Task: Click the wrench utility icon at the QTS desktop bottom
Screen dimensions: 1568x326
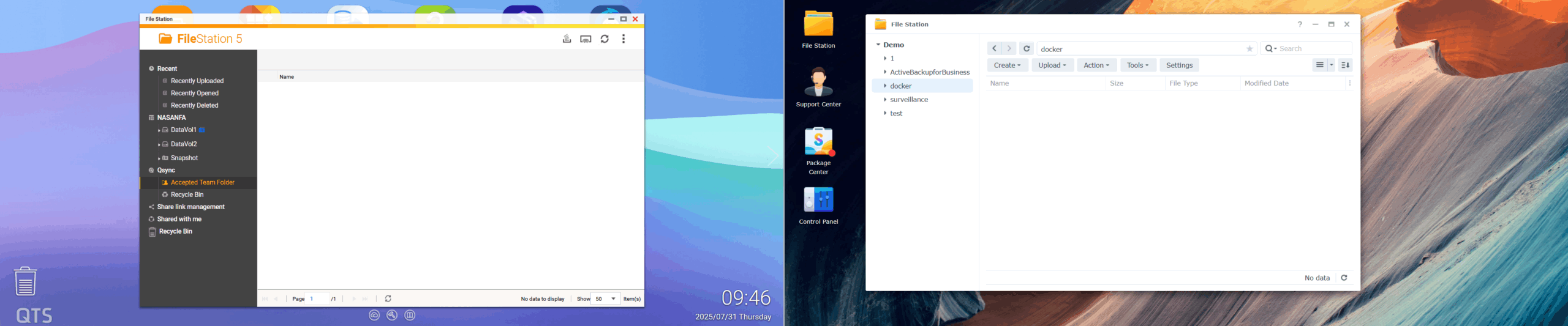Action: pyautogui.click(x=392, y=315)
